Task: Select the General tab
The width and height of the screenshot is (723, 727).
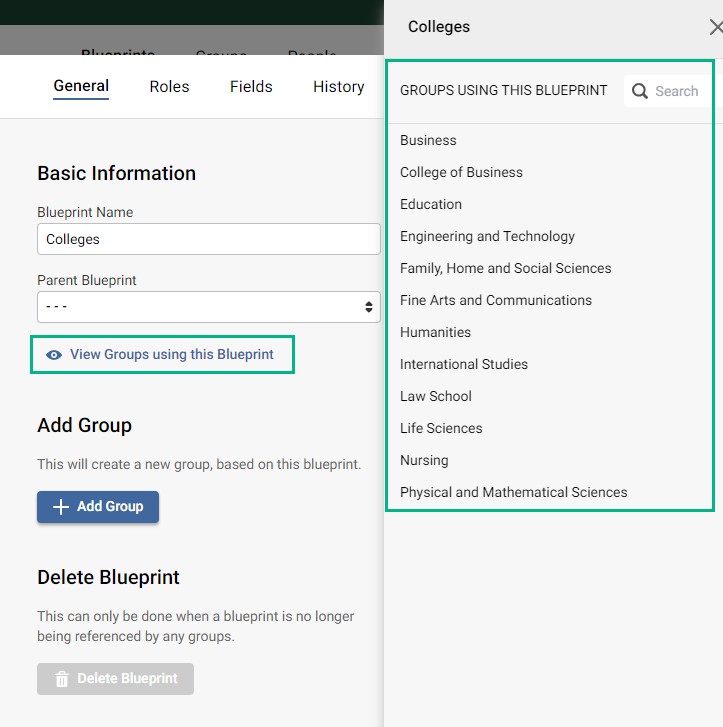Action: coord(81,87)
